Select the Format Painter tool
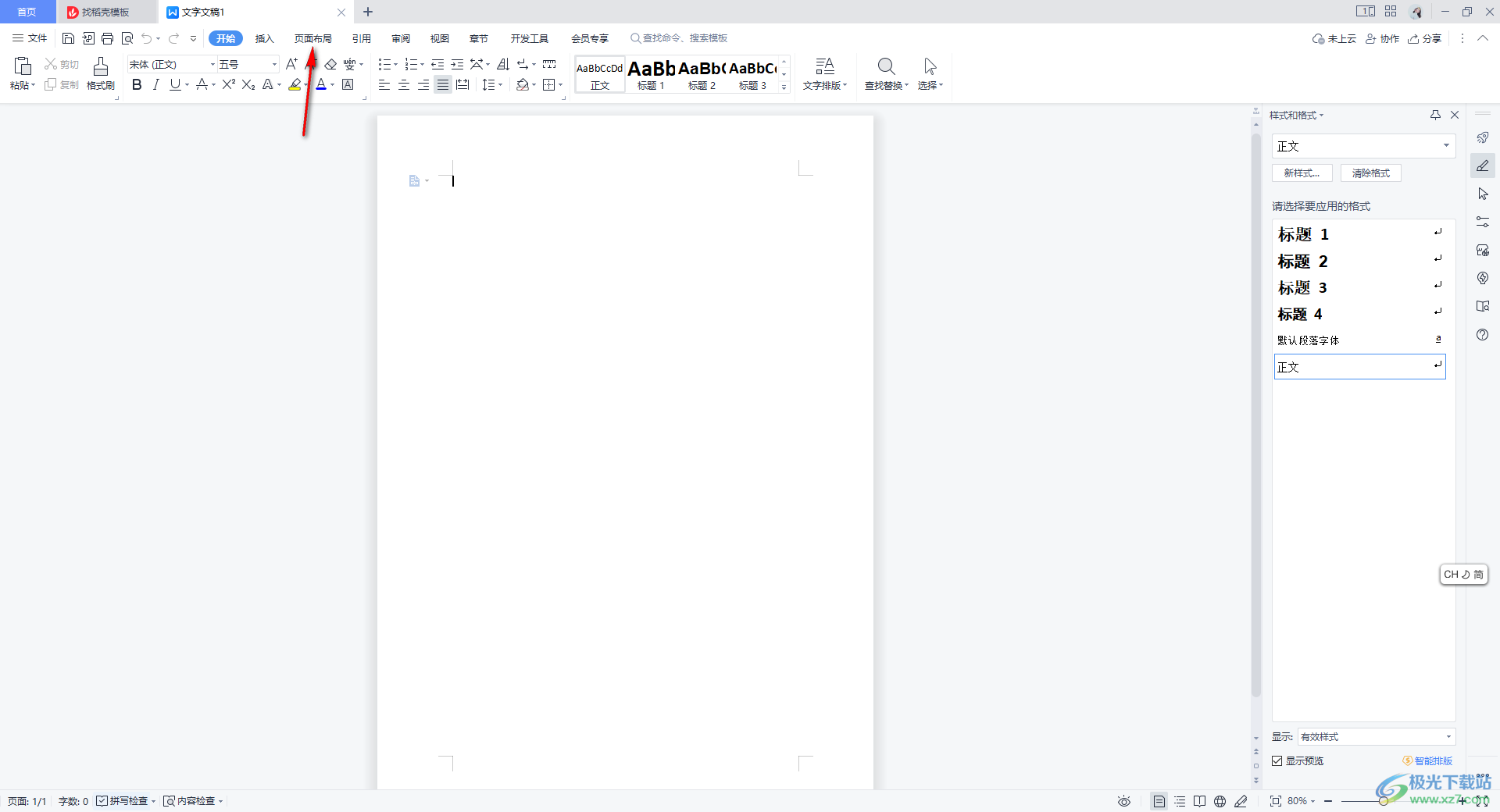 coord(101,73)
